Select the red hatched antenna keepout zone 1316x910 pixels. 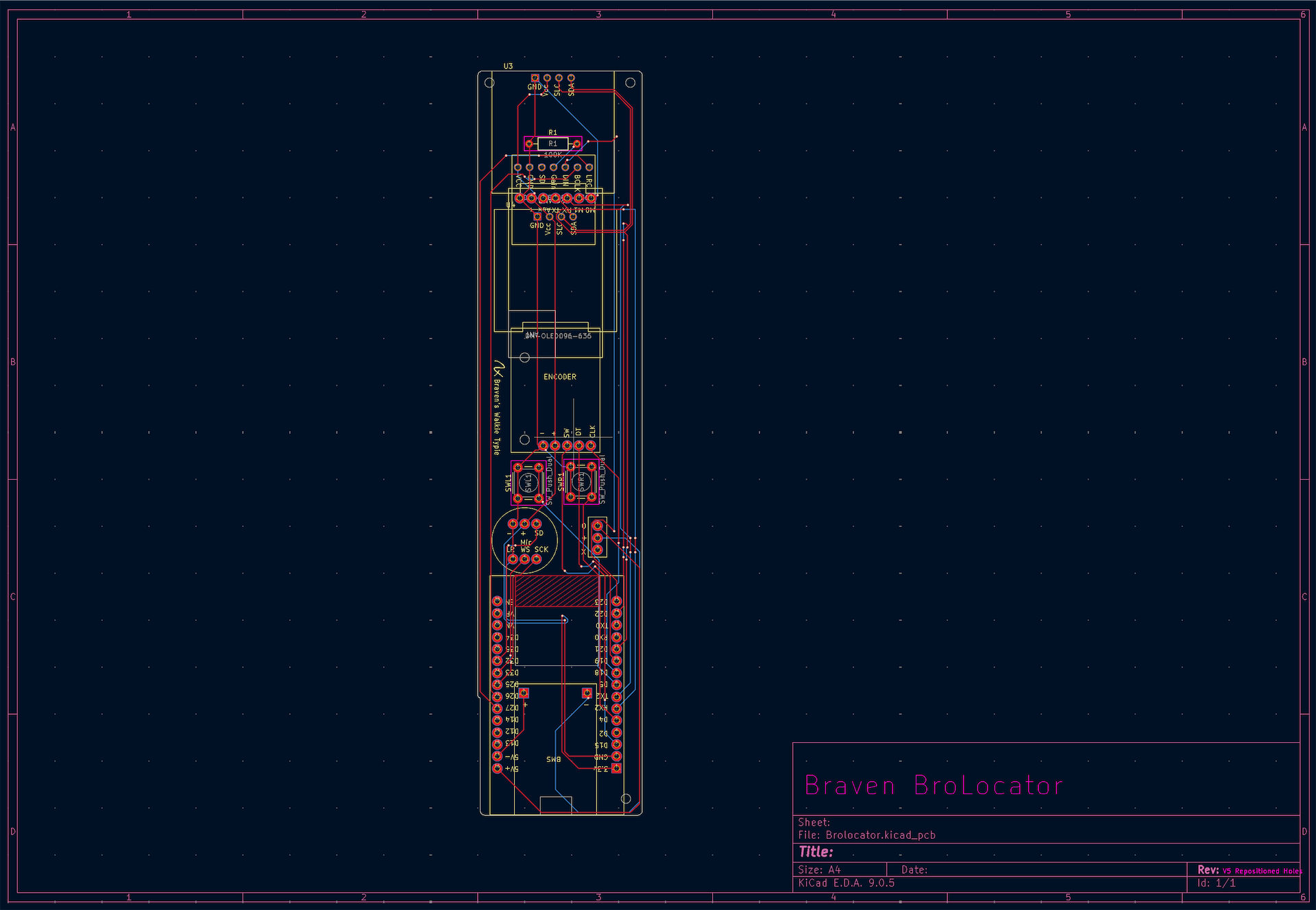(556, 591)
